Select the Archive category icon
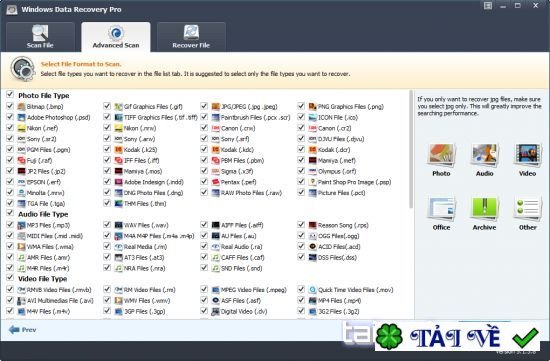This screenshot has width=550, height=361. coord(484,213)
